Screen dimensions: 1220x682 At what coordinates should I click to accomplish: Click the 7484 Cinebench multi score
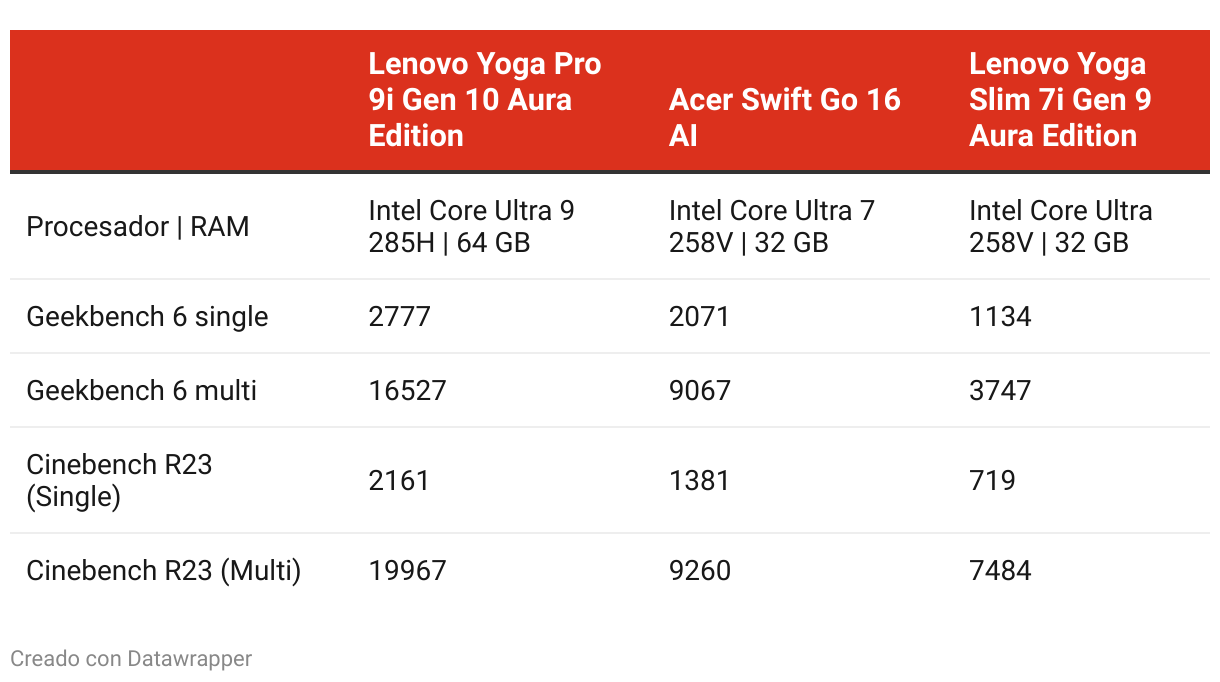1000,571
